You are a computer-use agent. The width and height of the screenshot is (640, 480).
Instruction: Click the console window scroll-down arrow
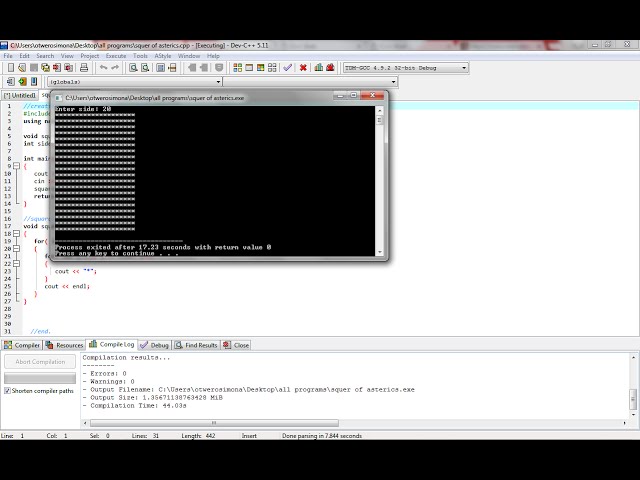380,252
